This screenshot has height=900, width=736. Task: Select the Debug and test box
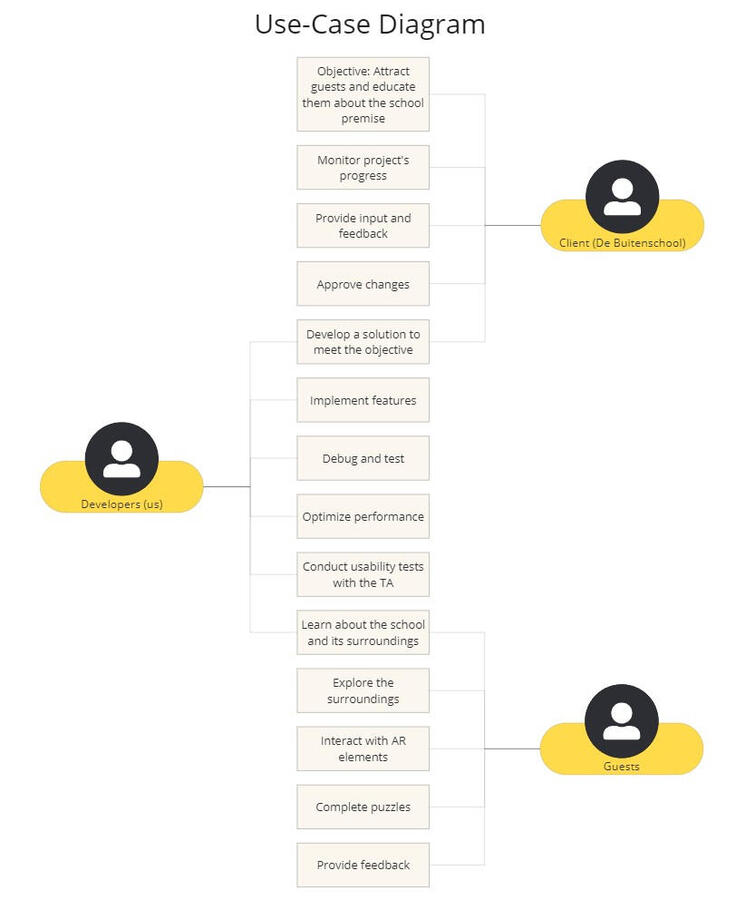(x=363, y=458)
